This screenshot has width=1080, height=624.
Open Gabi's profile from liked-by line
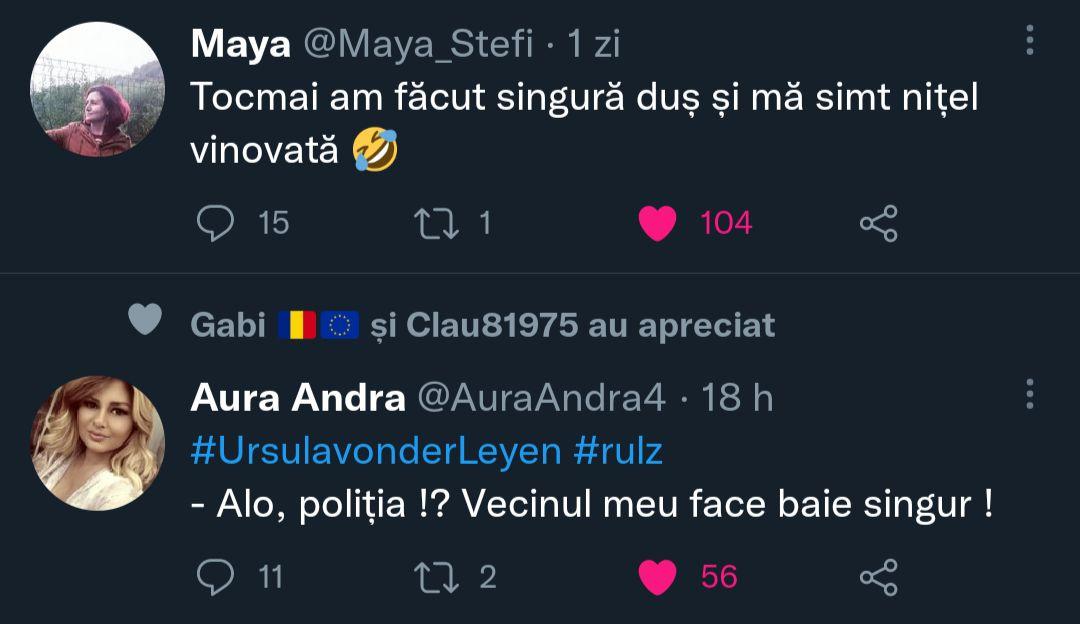click(227, 324)
